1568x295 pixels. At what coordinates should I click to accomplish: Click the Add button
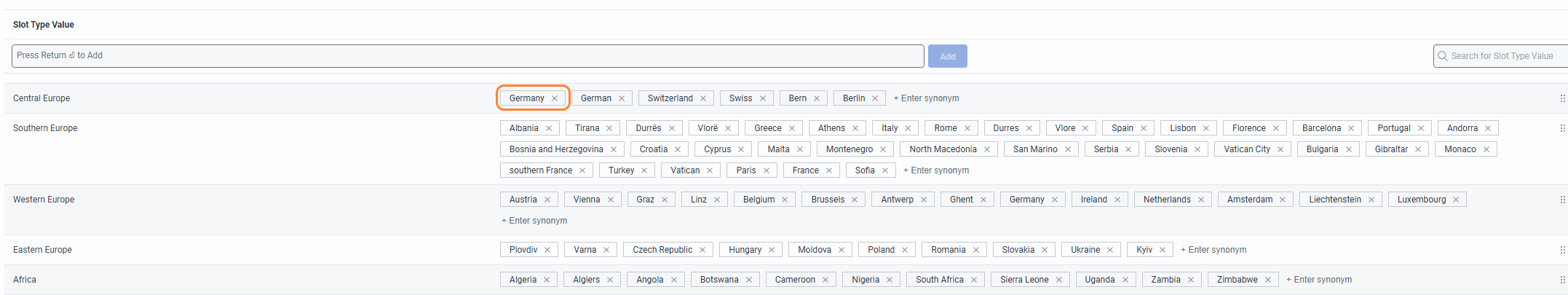point(947,56)
